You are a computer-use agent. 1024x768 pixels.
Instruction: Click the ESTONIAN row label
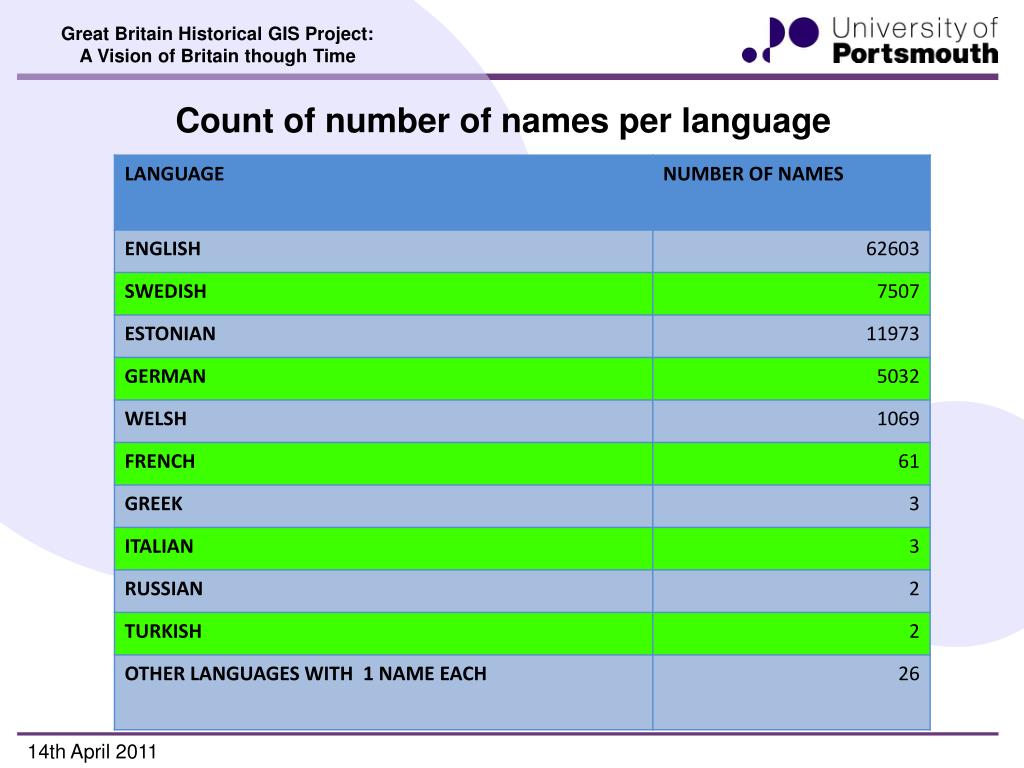(x=170, y=334)
